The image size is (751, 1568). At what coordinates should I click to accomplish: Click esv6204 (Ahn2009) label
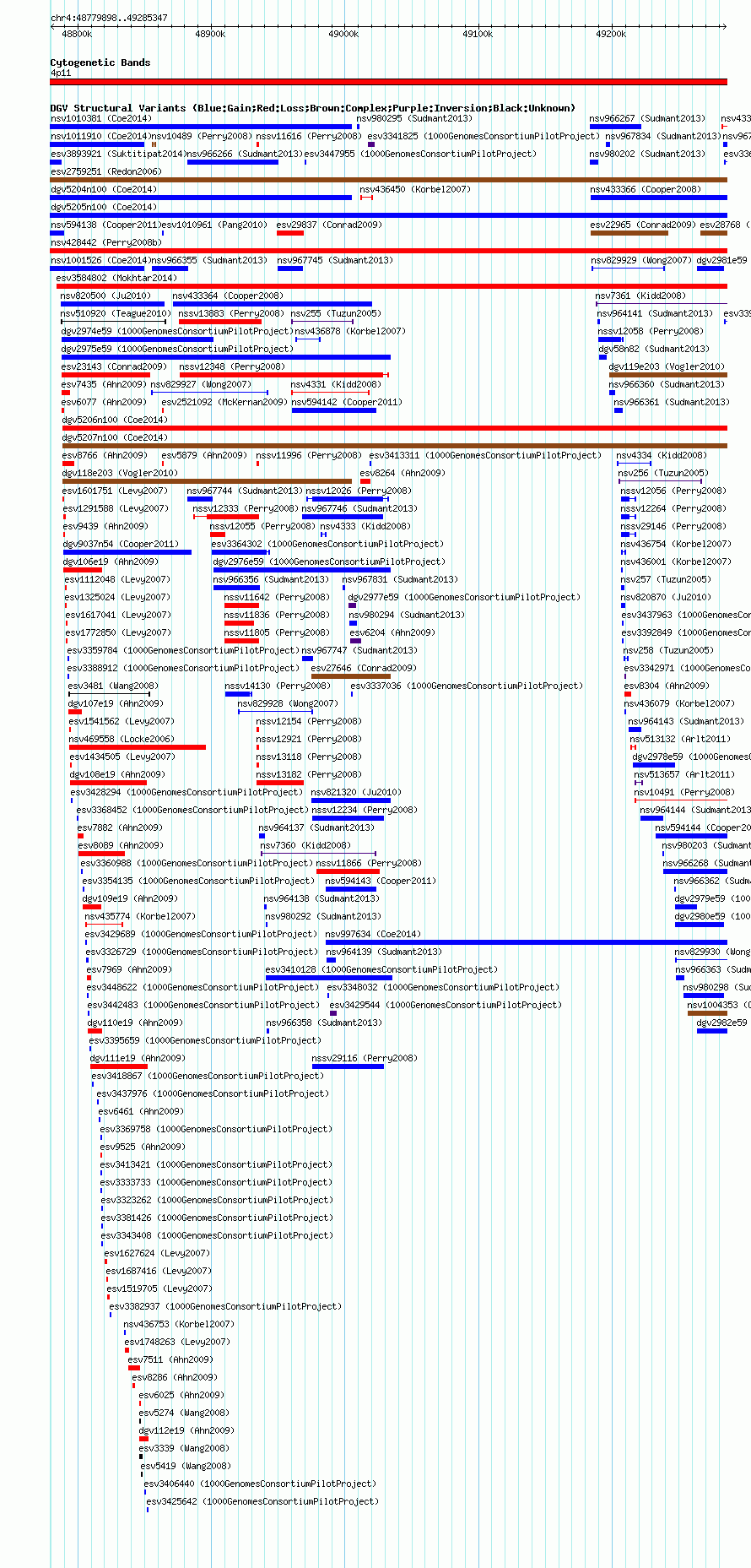click(392, 632)
